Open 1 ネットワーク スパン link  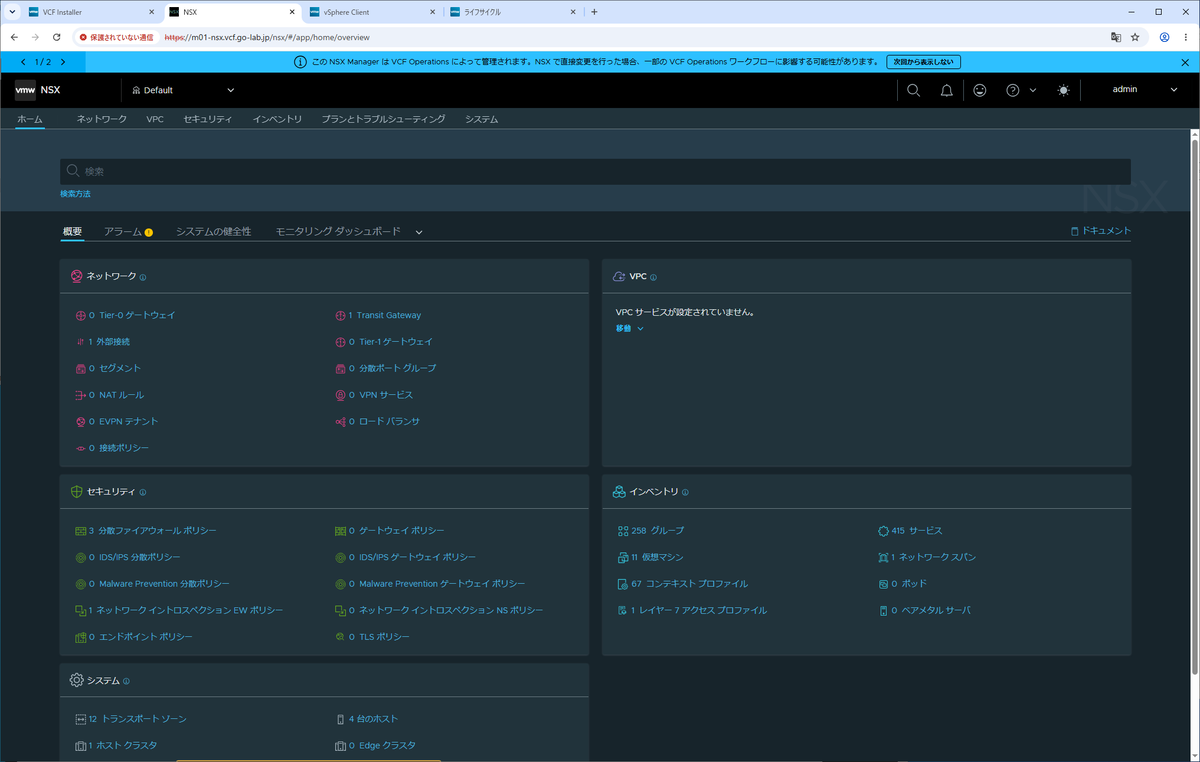[x=933, y=557]
